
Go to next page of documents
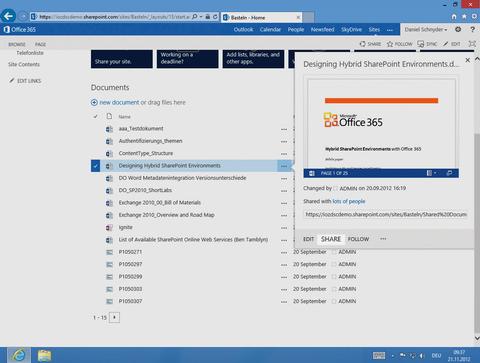click(114, 317)
